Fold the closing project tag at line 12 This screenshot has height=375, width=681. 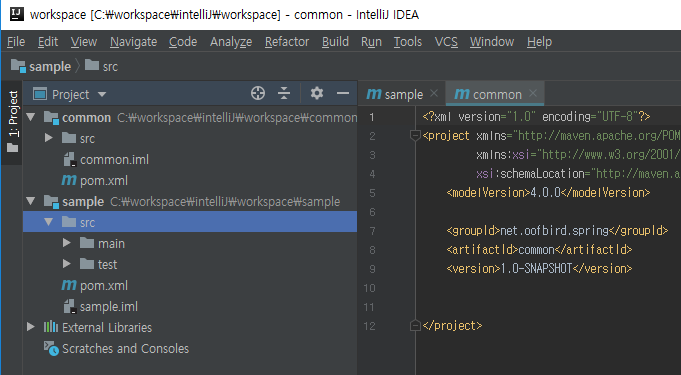[415, 325]
